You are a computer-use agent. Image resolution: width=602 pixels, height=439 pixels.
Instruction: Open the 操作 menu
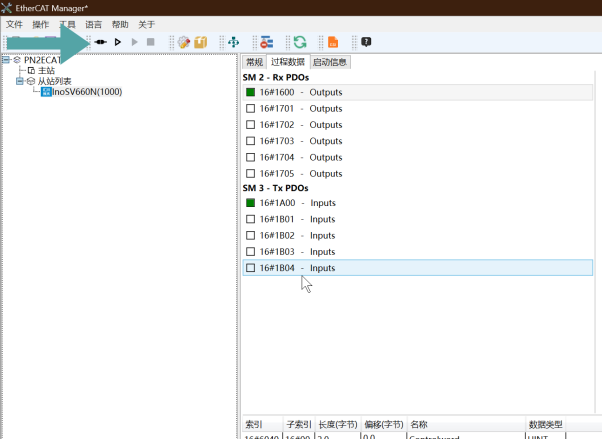(x=41, y=25)
